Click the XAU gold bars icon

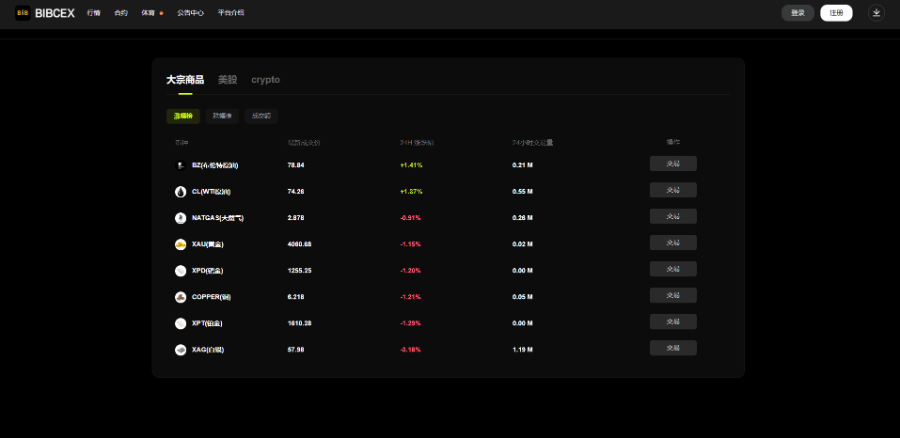pos(180,245)
